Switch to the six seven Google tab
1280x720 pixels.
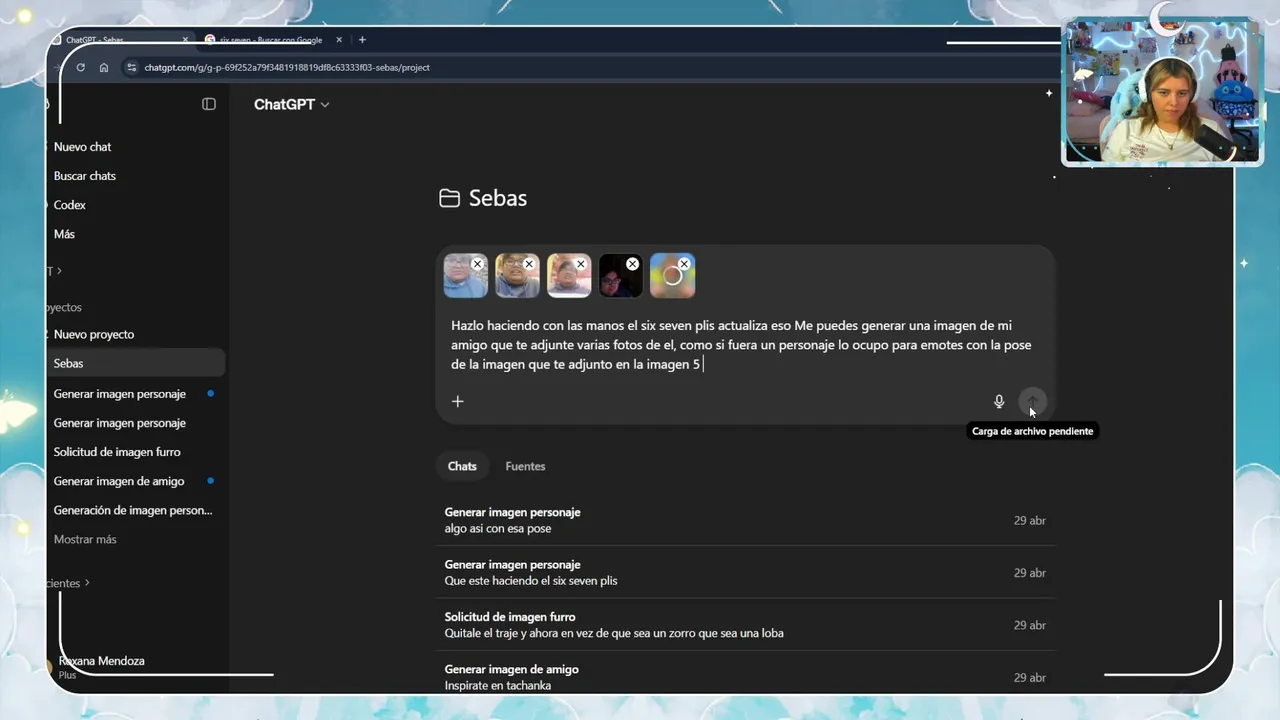pyautogui.click(x=271, y=40)
